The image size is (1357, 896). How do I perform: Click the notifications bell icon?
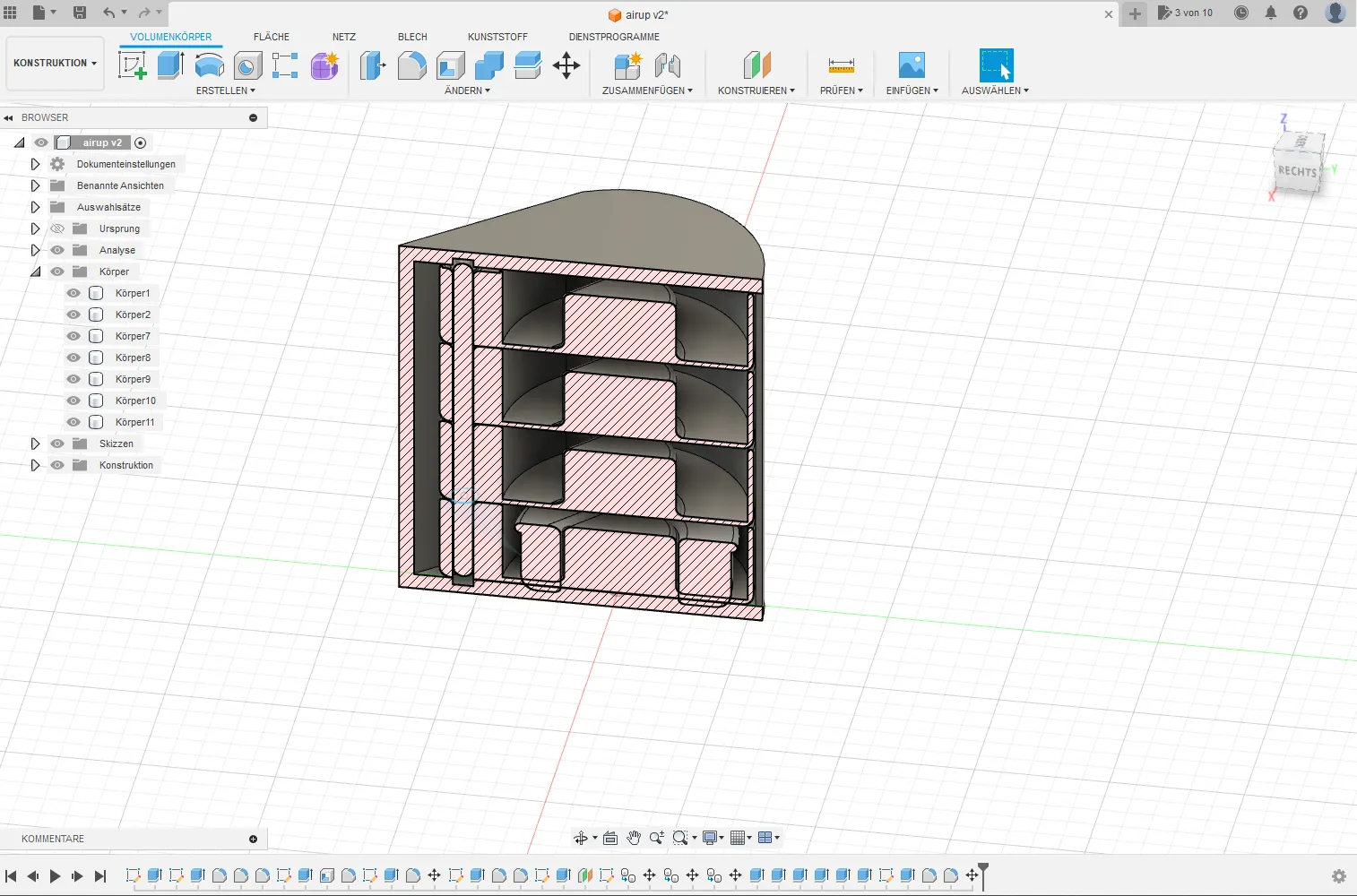(x=1270, y=13)
